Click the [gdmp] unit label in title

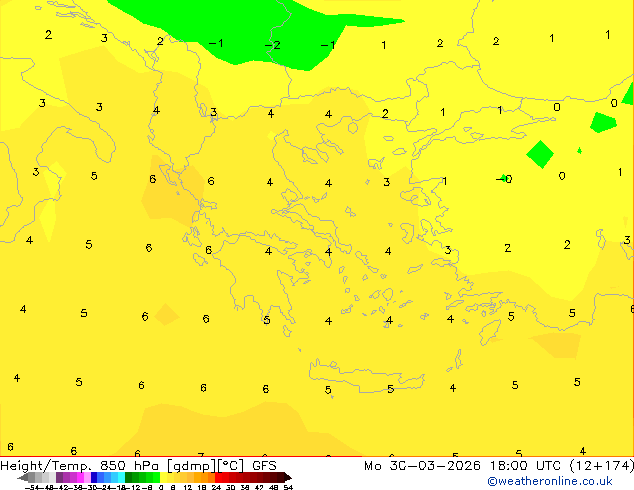click(x=192, y=466)
